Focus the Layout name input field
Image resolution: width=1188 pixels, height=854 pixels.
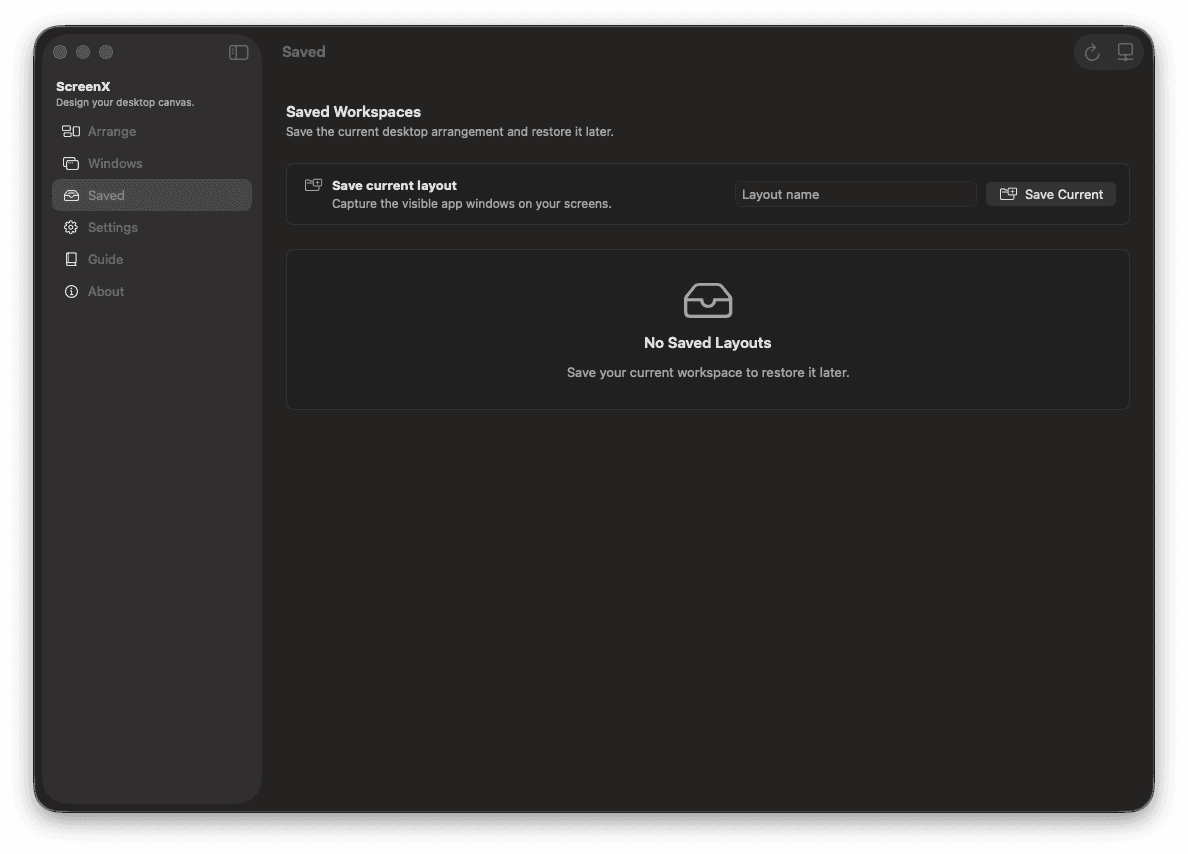point(855,194)
